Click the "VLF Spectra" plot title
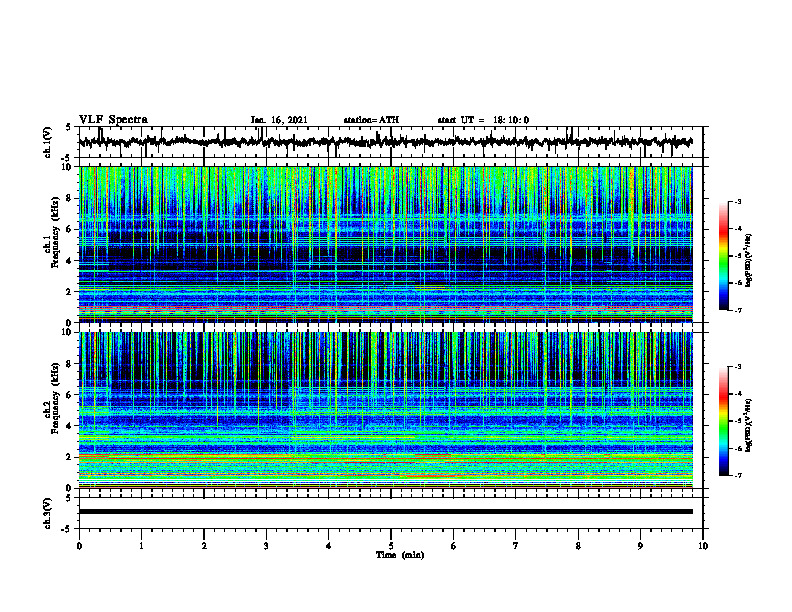 (x=113, y=120)
